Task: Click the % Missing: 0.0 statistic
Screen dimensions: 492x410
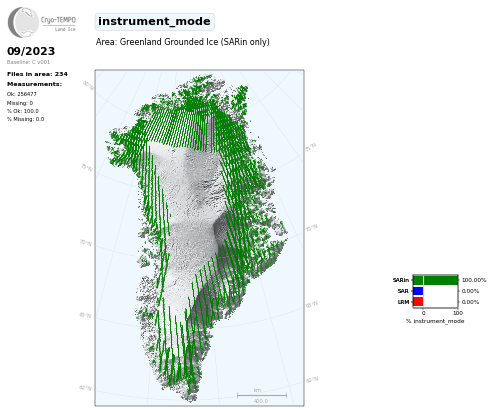Action: 25,119
